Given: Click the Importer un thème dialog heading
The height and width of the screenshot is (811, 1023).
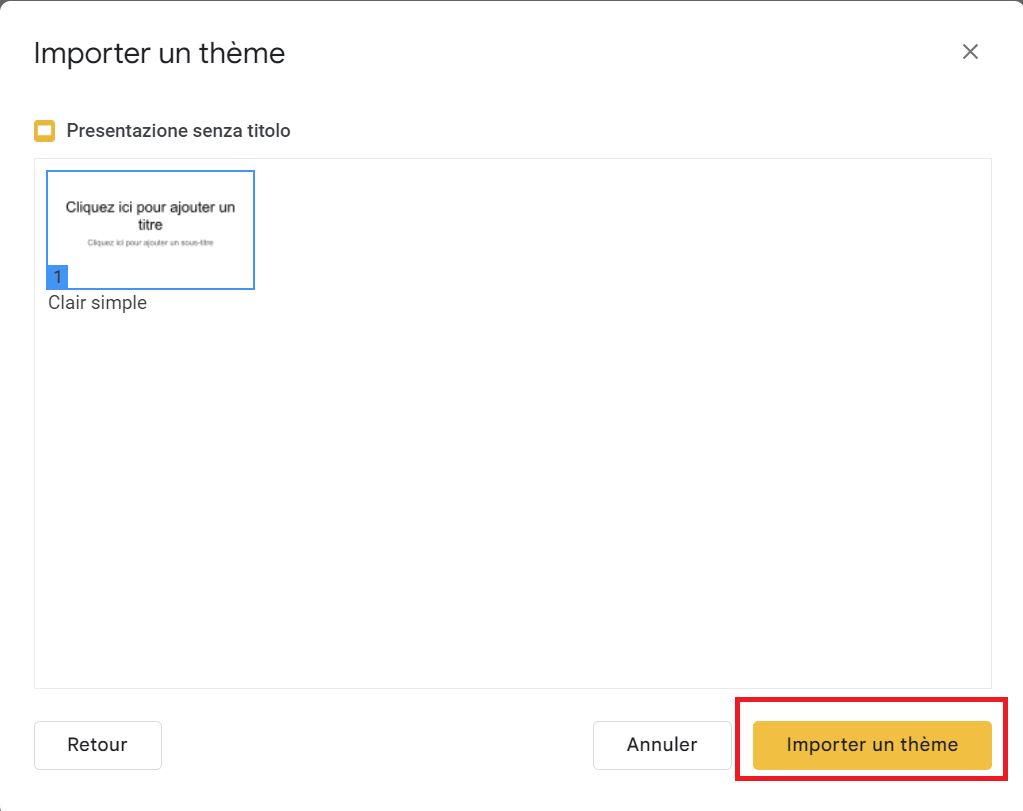Looking at the screenshot, I should coord(159,53).
